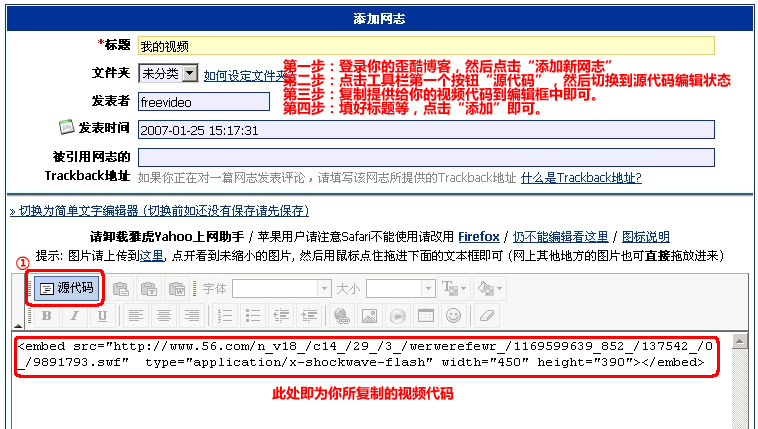Image resolution: width=758 pixels, height=429 pixels.
Task: Click the center align icon
Action: [164, 316]
